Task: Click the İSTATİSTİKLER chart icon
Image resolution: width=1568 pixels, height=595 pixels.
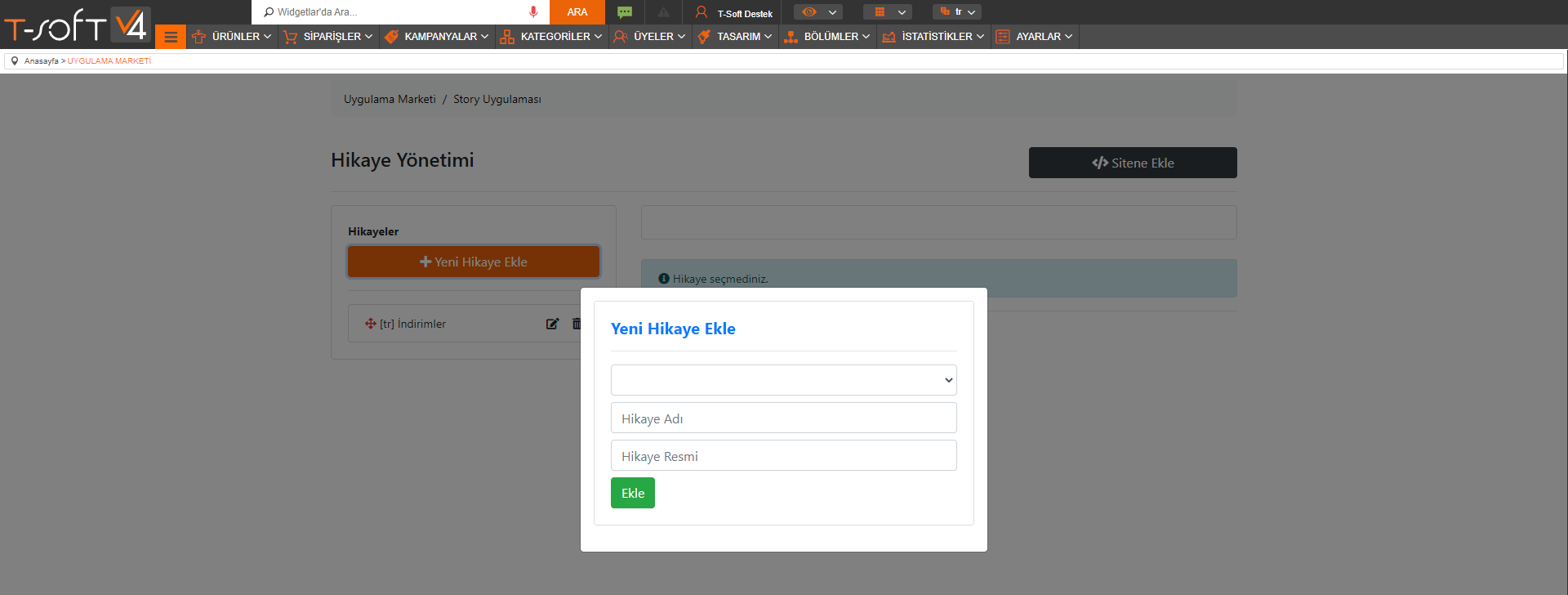Action: point(889,37)
